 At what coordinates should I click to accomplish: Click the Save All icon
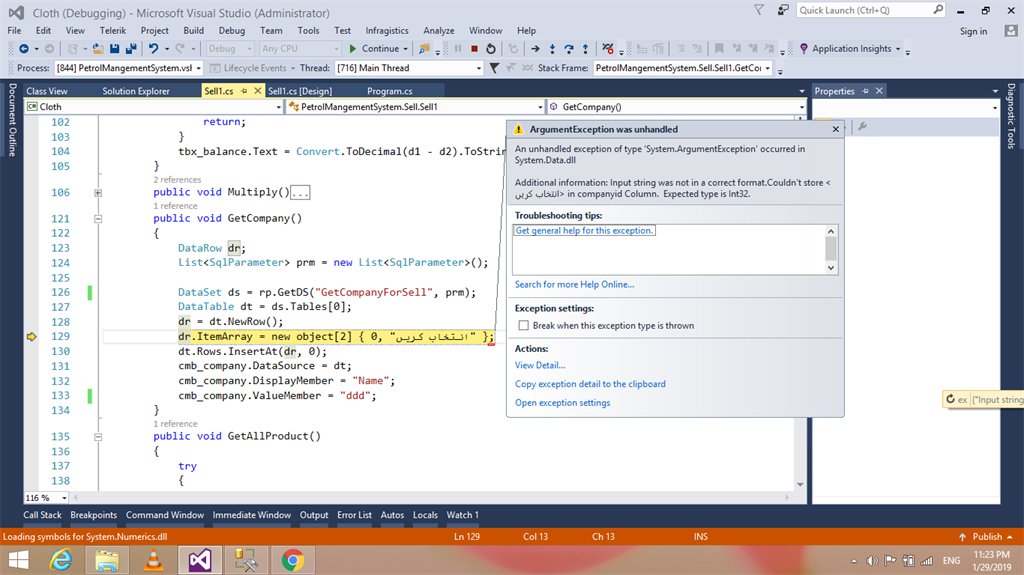[131, 49]
